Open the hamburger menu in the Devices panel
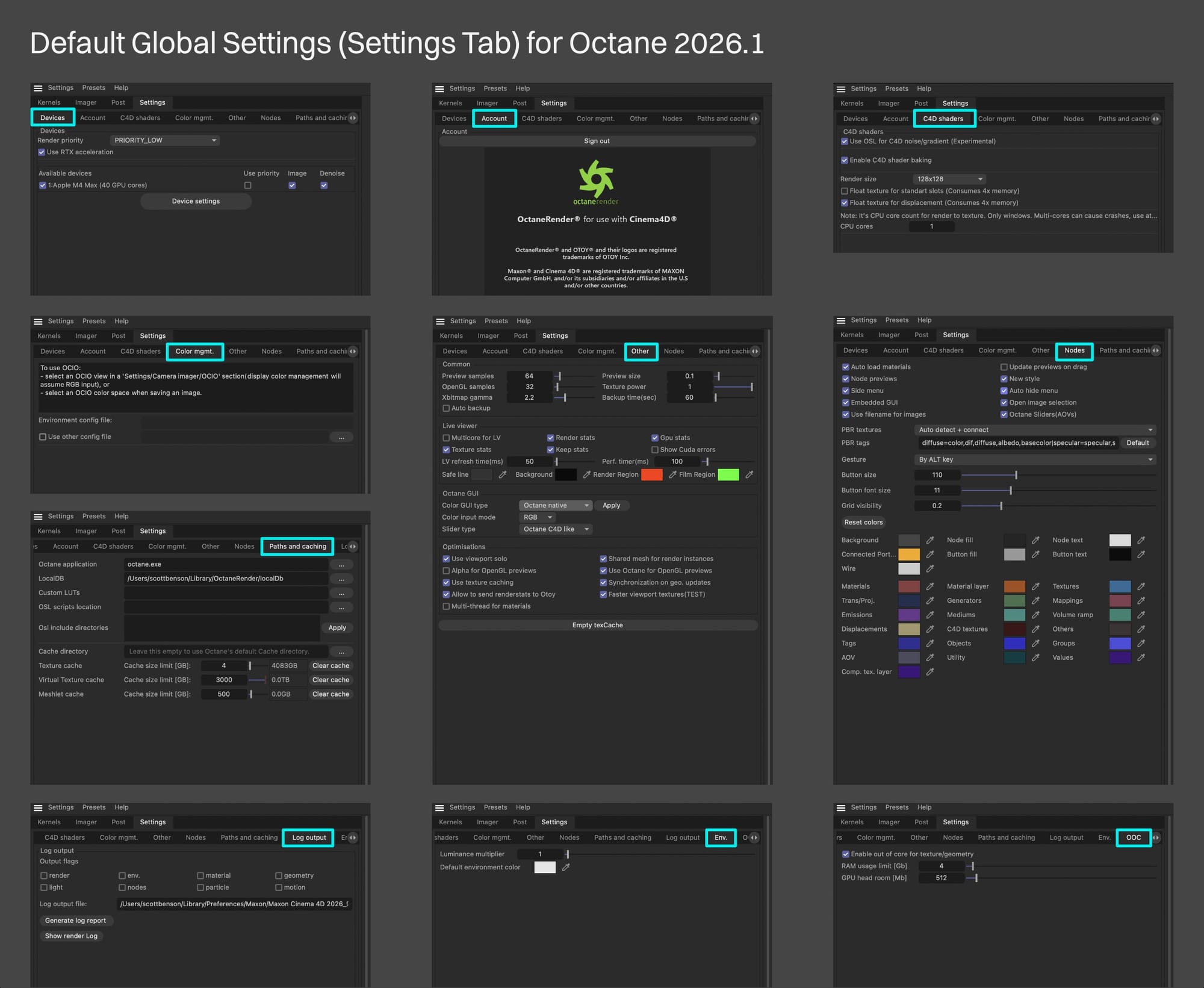The width and height of the screenshot is (1204, 988). (38, 88)
